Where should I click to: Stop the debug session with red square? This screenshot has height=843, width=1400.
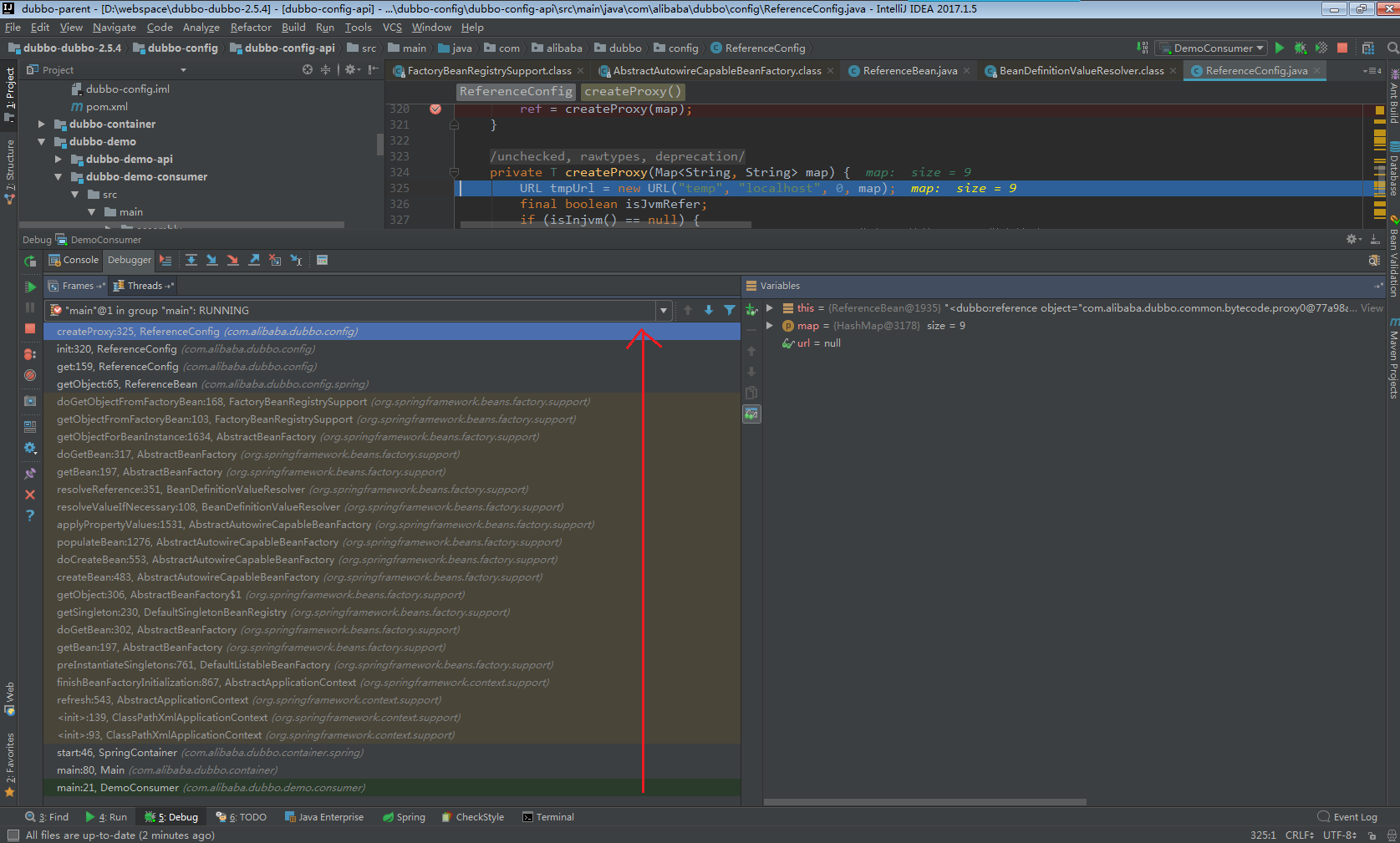coord(30,329)
